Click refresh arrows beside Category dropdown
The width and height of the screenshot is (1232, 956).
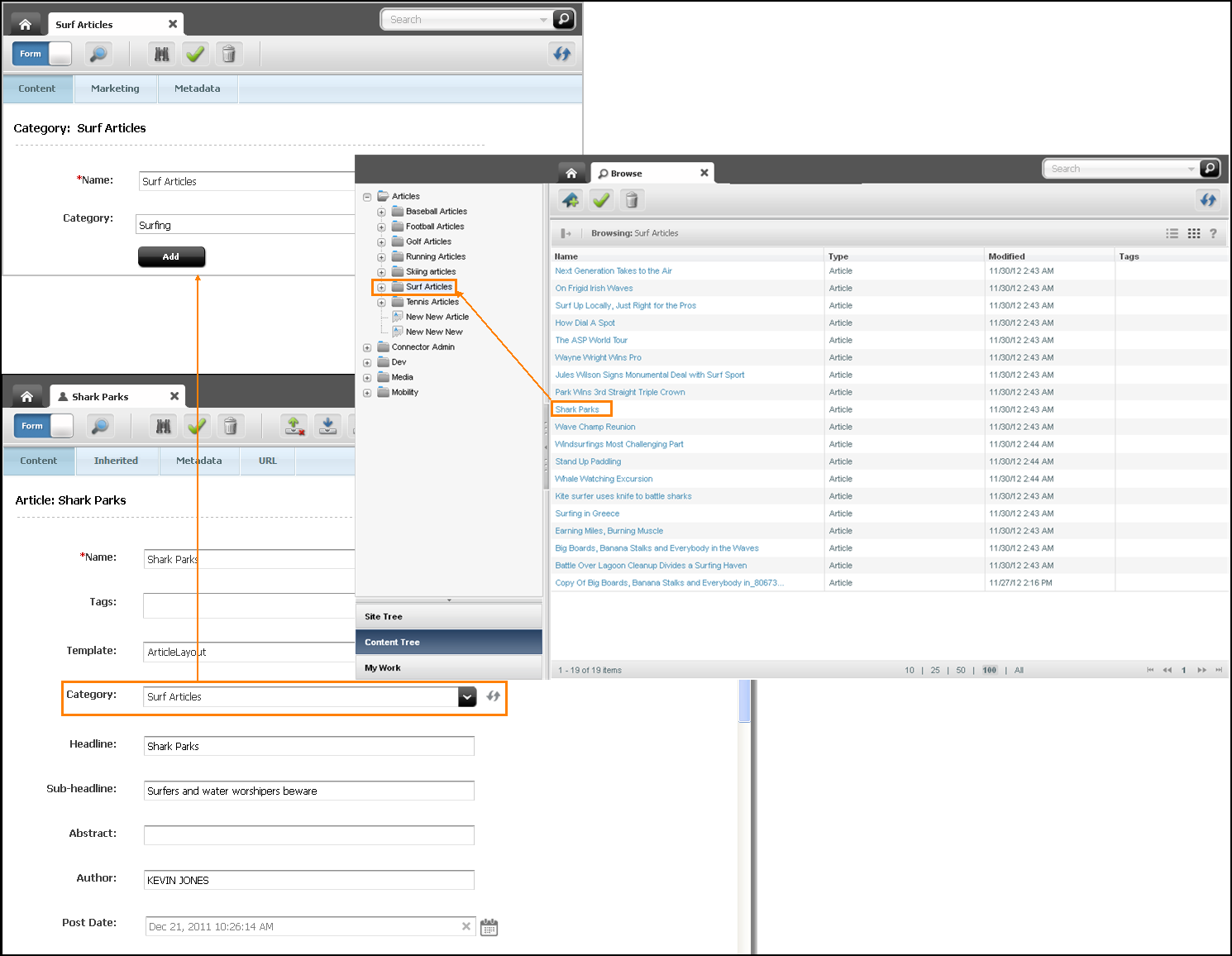coord(494,696)
